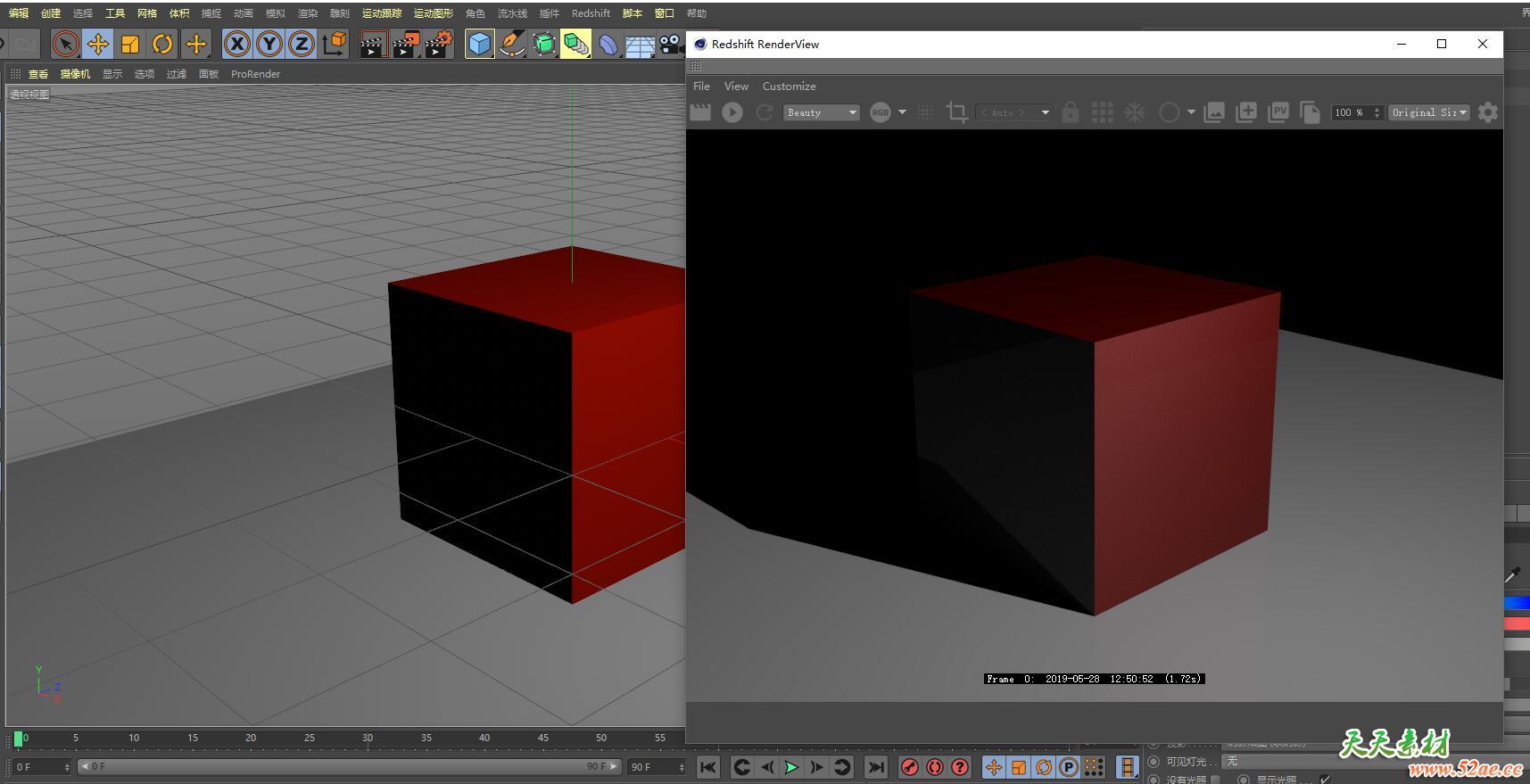Click the RenderView refresh icon
The image size is (1530, 784).
coord(765,112)
